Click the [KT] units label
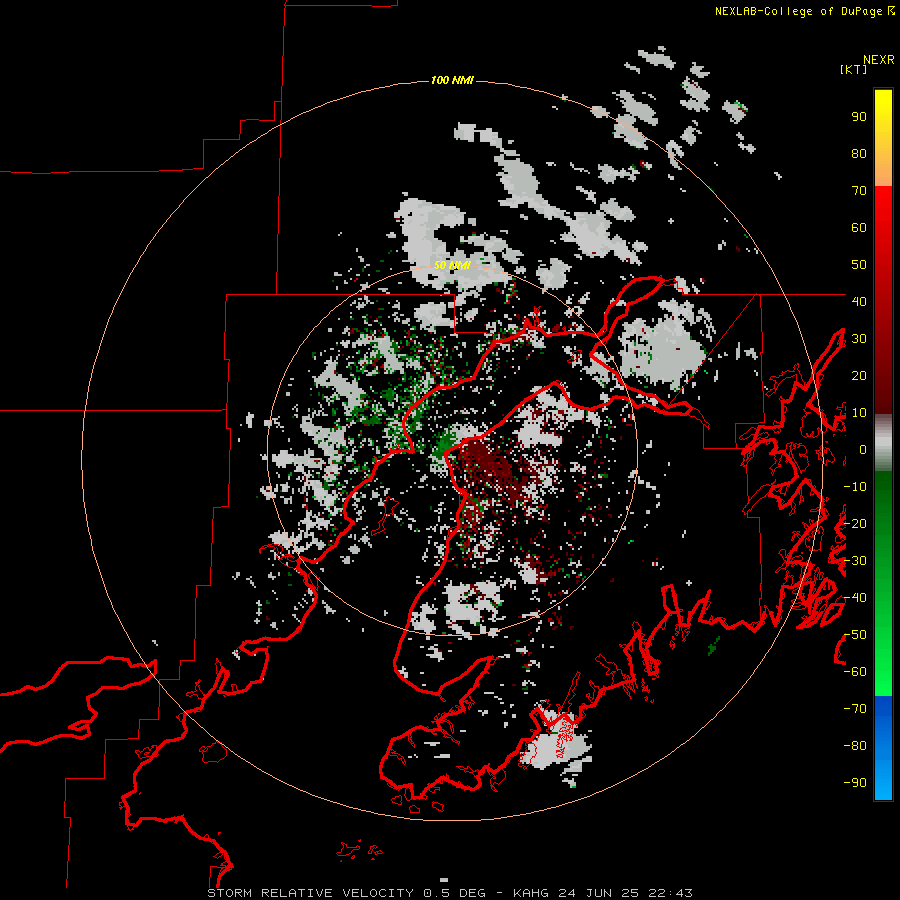Image resolution: width=900 pixels, height=900 pixels. (854, 69)
